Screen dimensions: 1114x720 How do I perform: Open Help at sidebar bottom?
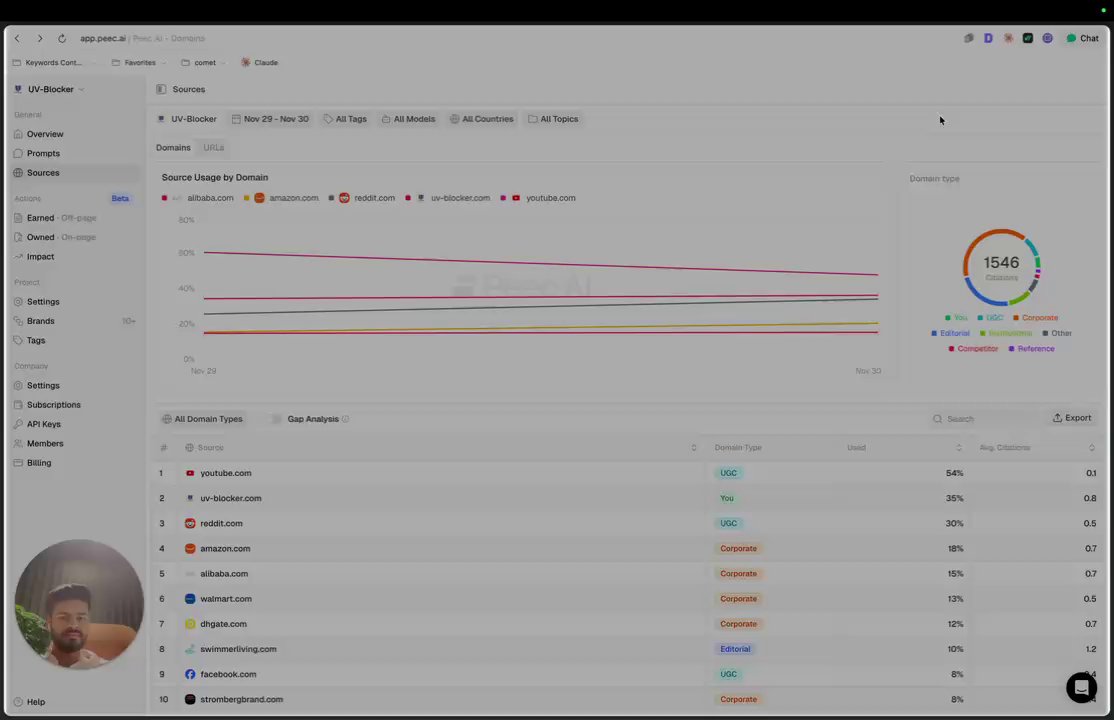tap(30, 702)
